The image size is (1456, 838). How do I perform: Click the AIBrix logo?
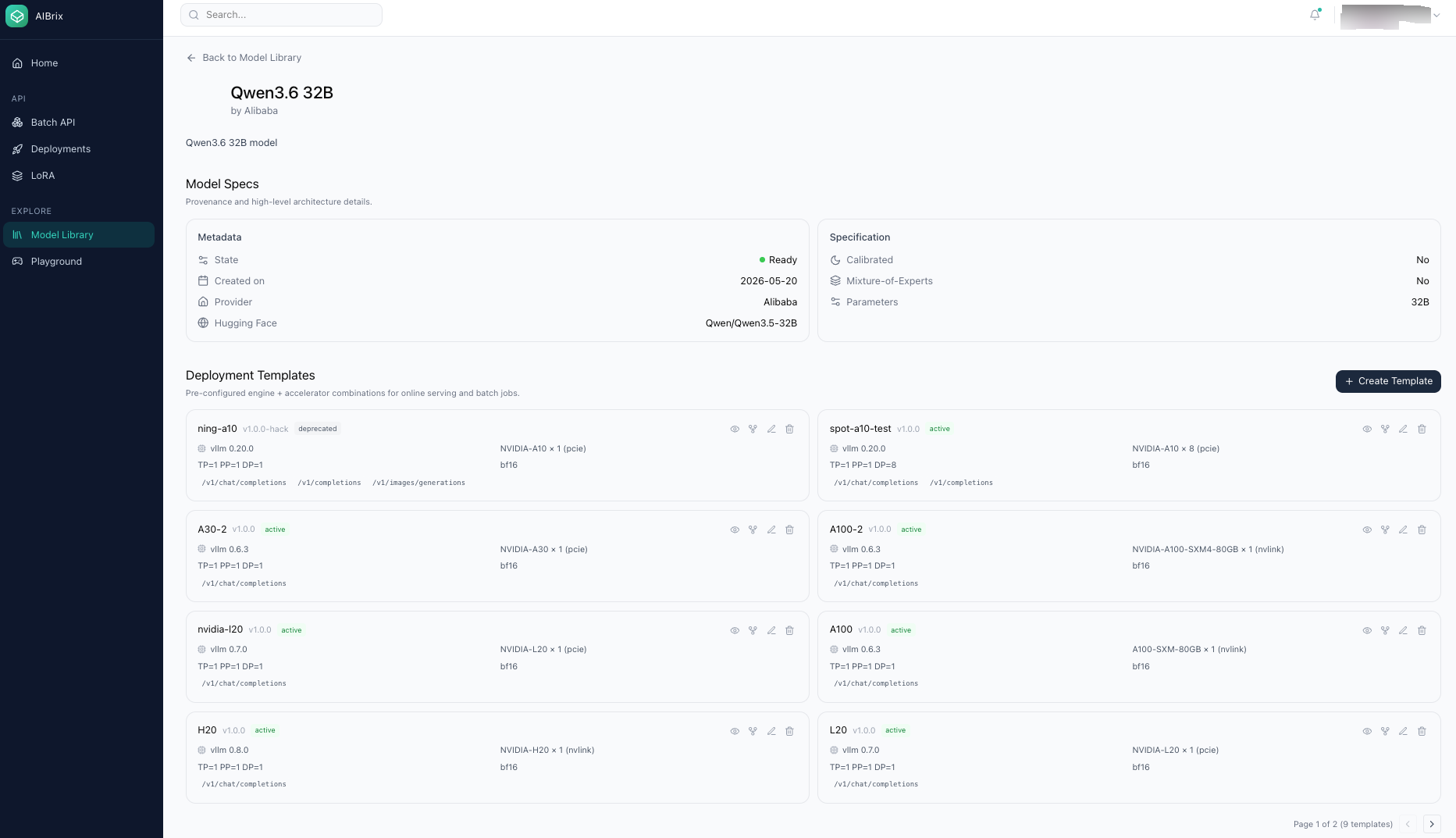coord(16,16)
